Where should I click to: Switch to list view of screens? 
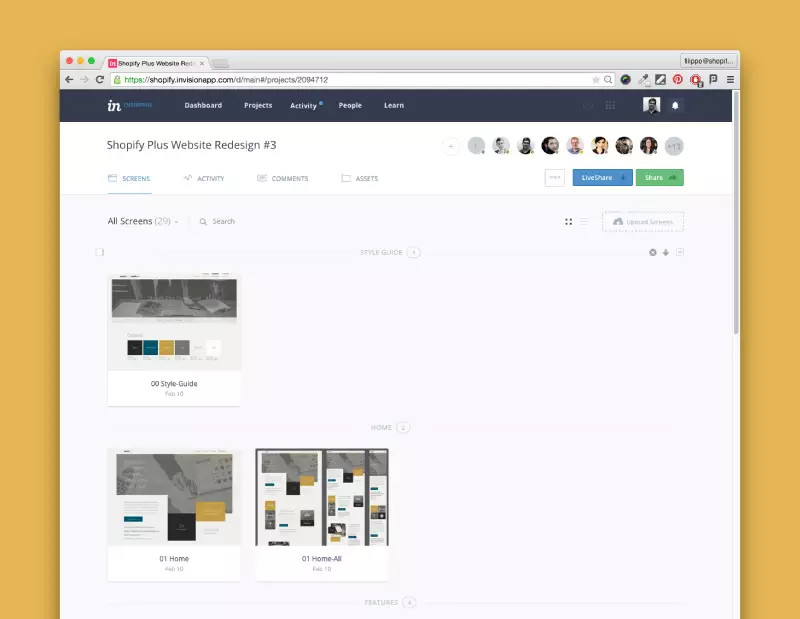tap(584, 222)
